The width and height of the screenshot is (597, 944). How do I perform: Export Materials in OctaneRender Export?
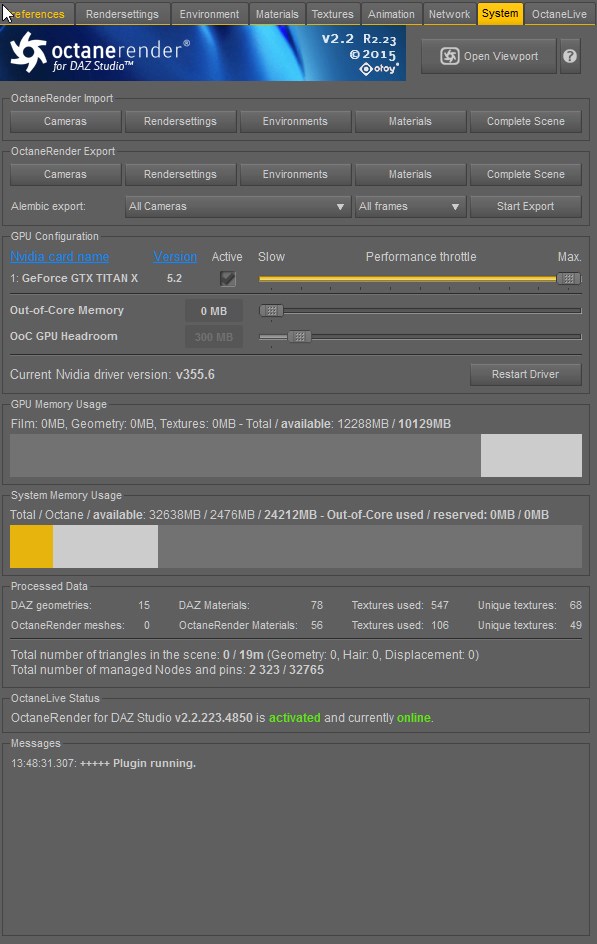pos(410,174)
